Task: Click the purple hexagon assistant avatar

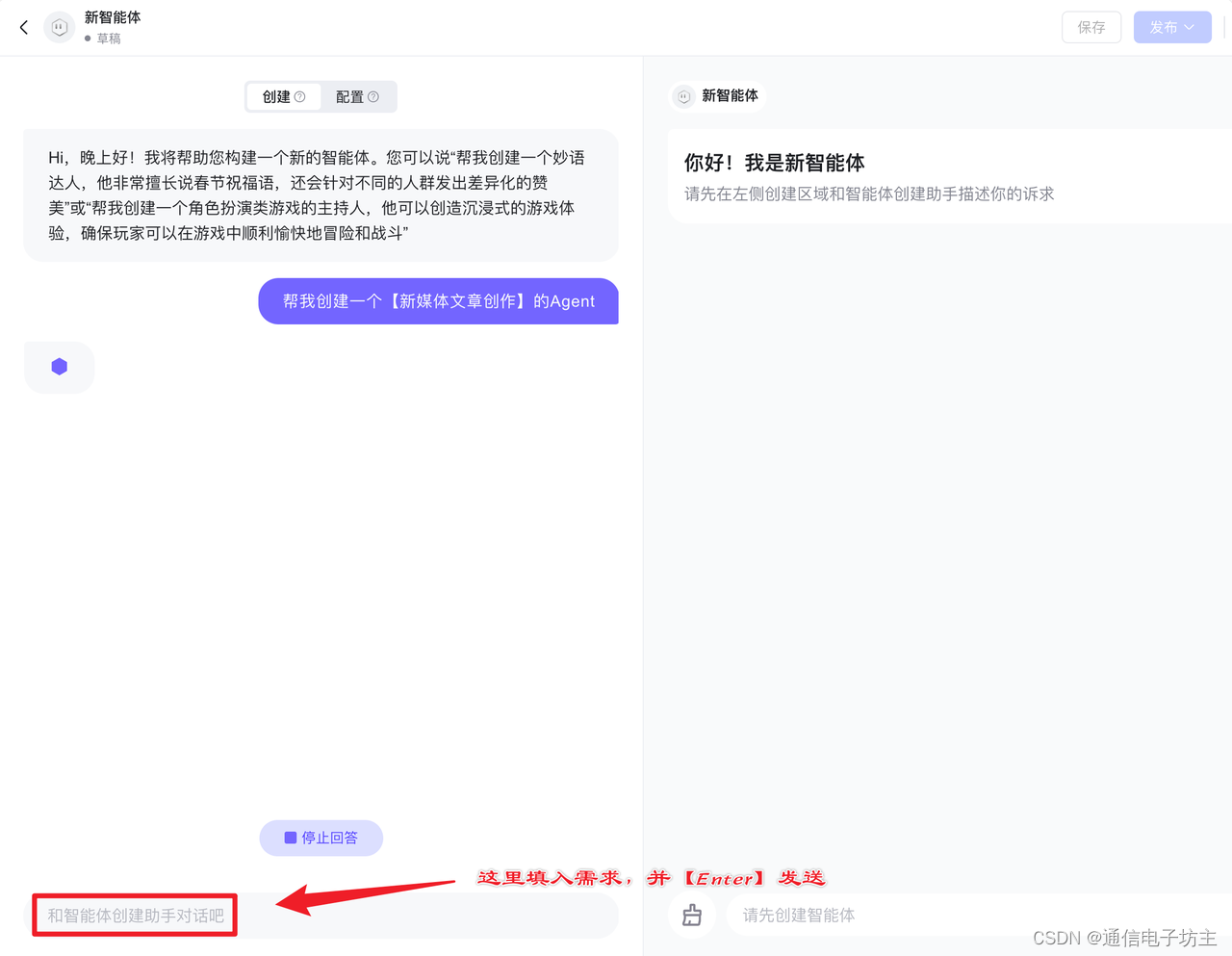Action: tap(59, 367)
